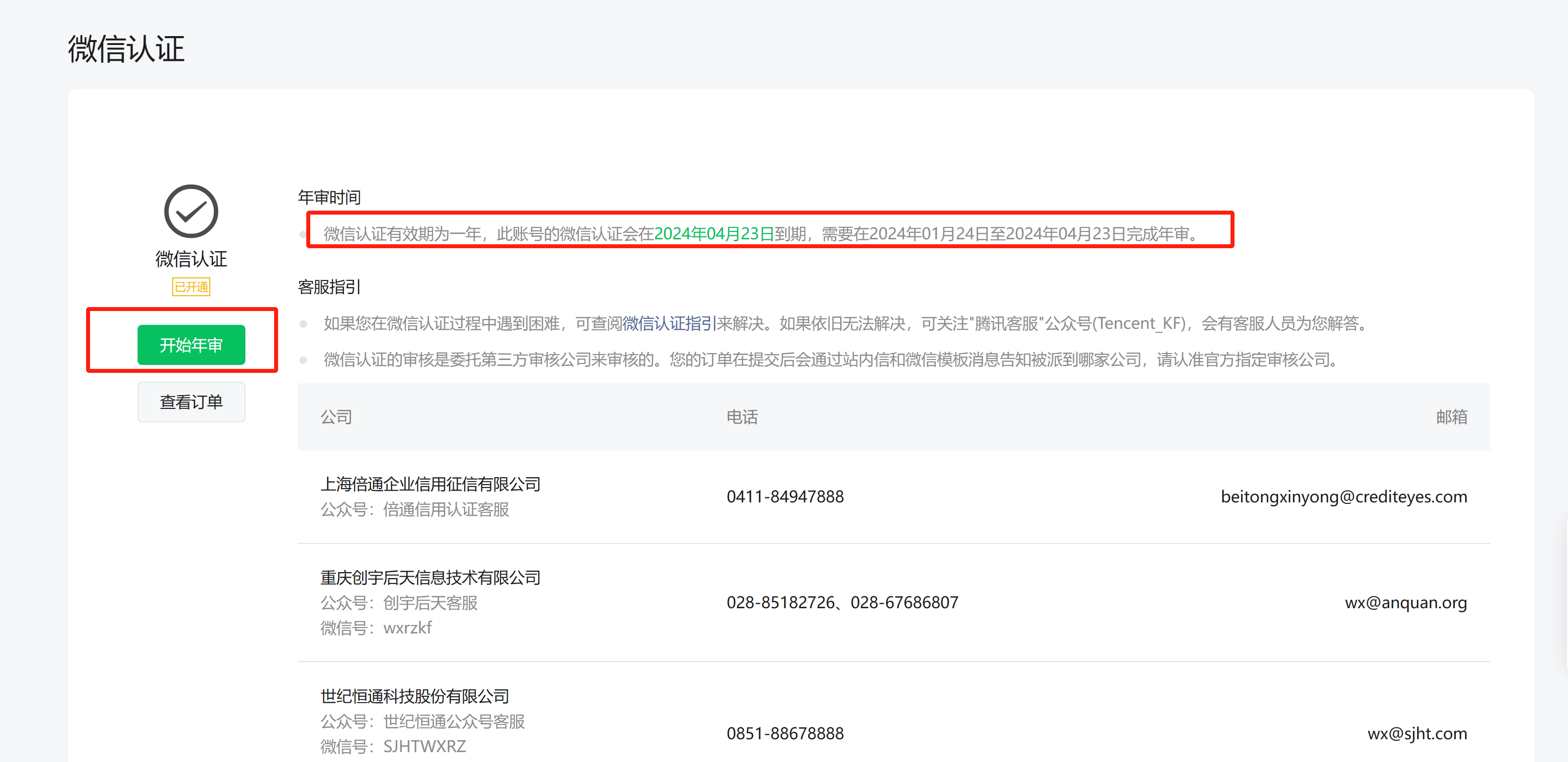Viewport: 1568px width, 762px height.
Task: Click phone number 0851-88678888
Action: (785, 733)
